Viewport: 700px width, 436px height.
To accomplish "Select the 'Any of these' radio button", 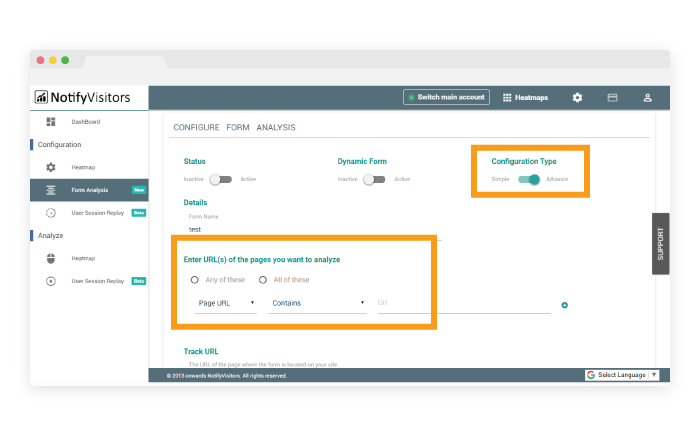I will pos(195,280).
